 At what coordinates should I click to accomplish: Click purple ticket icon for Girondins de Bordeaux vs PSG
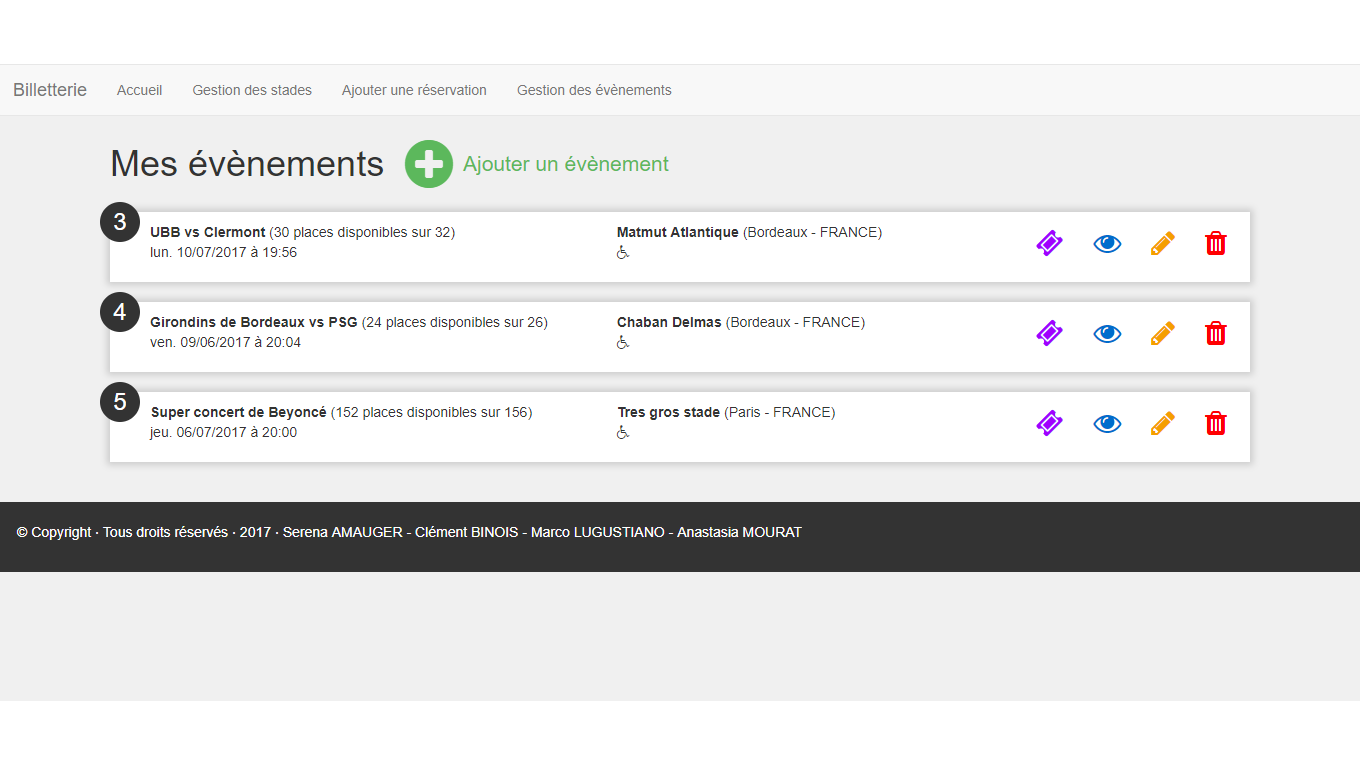[x=1049, y=333]
